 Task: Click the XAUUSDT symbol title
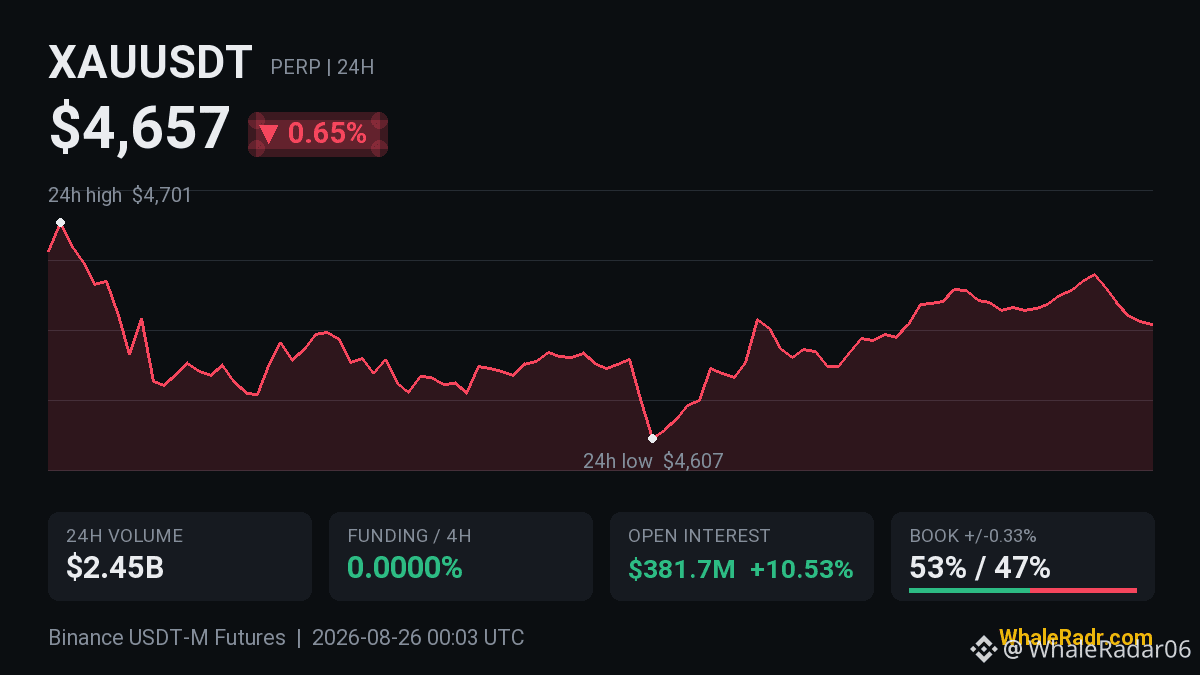click(150, 64)
